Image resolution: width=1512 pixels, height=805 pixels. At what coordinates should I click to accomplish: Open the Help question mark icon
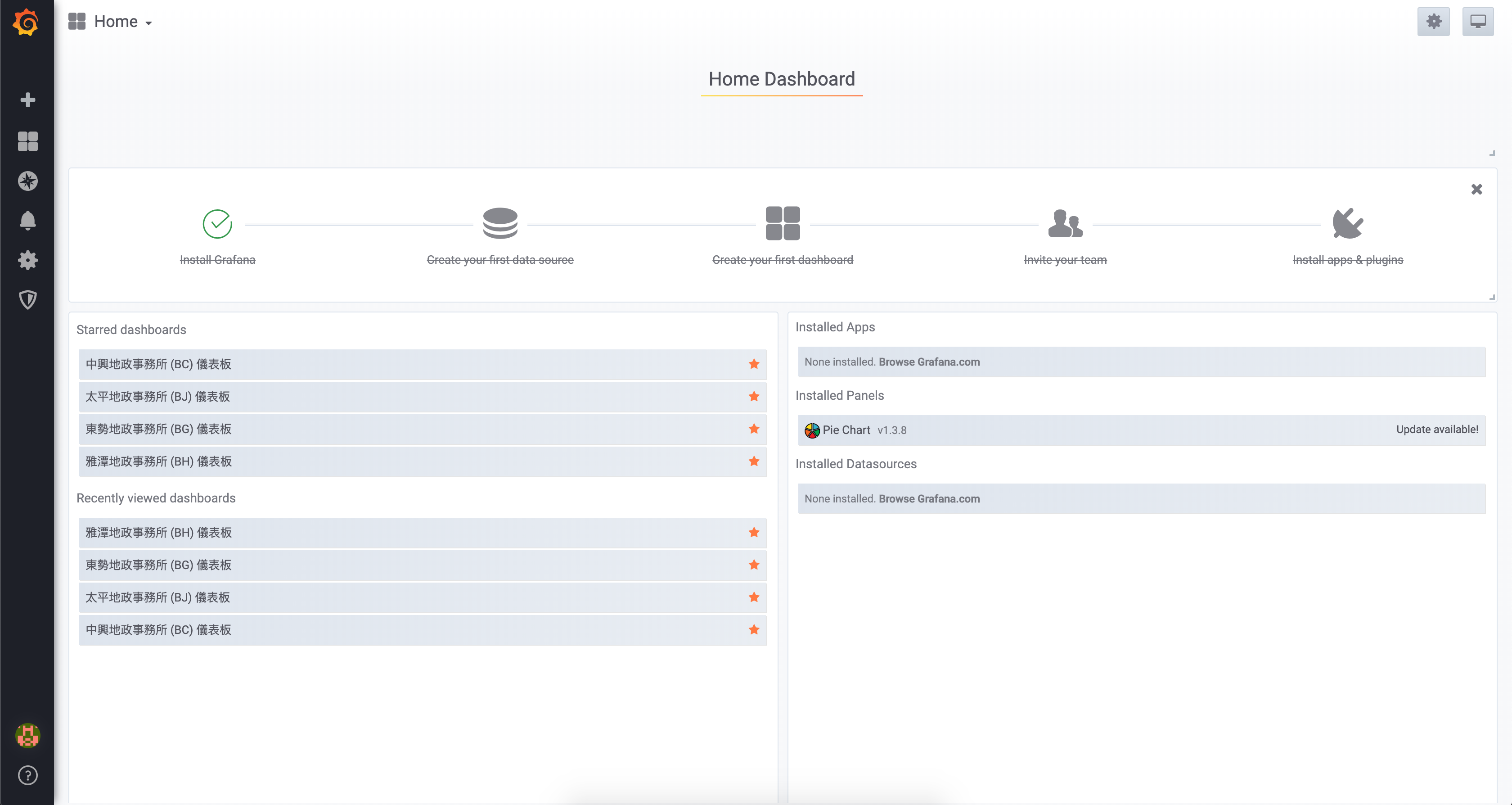click(x=27, y=776)
